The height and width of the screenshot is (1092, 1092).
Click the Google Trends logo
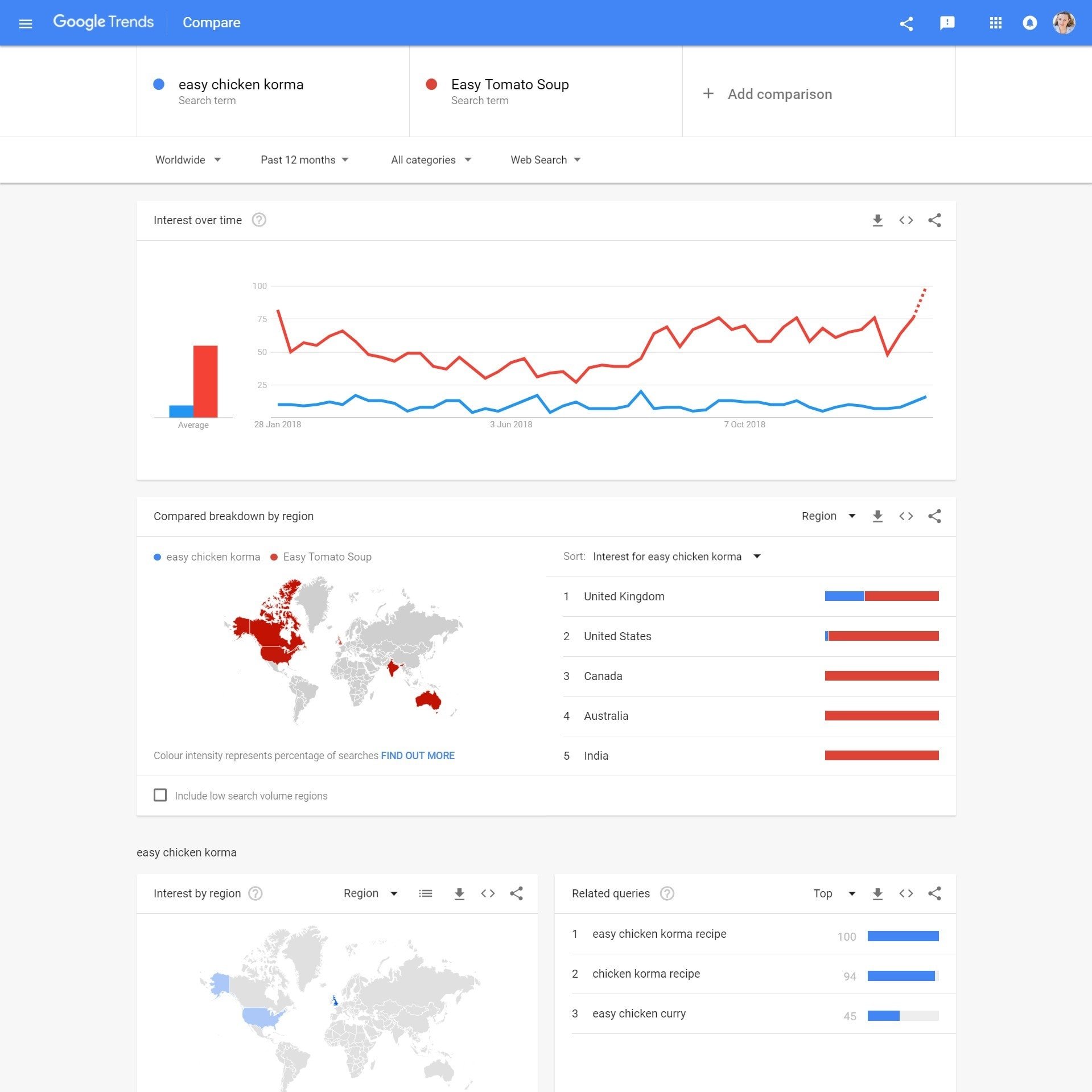(x=103, y=22)
